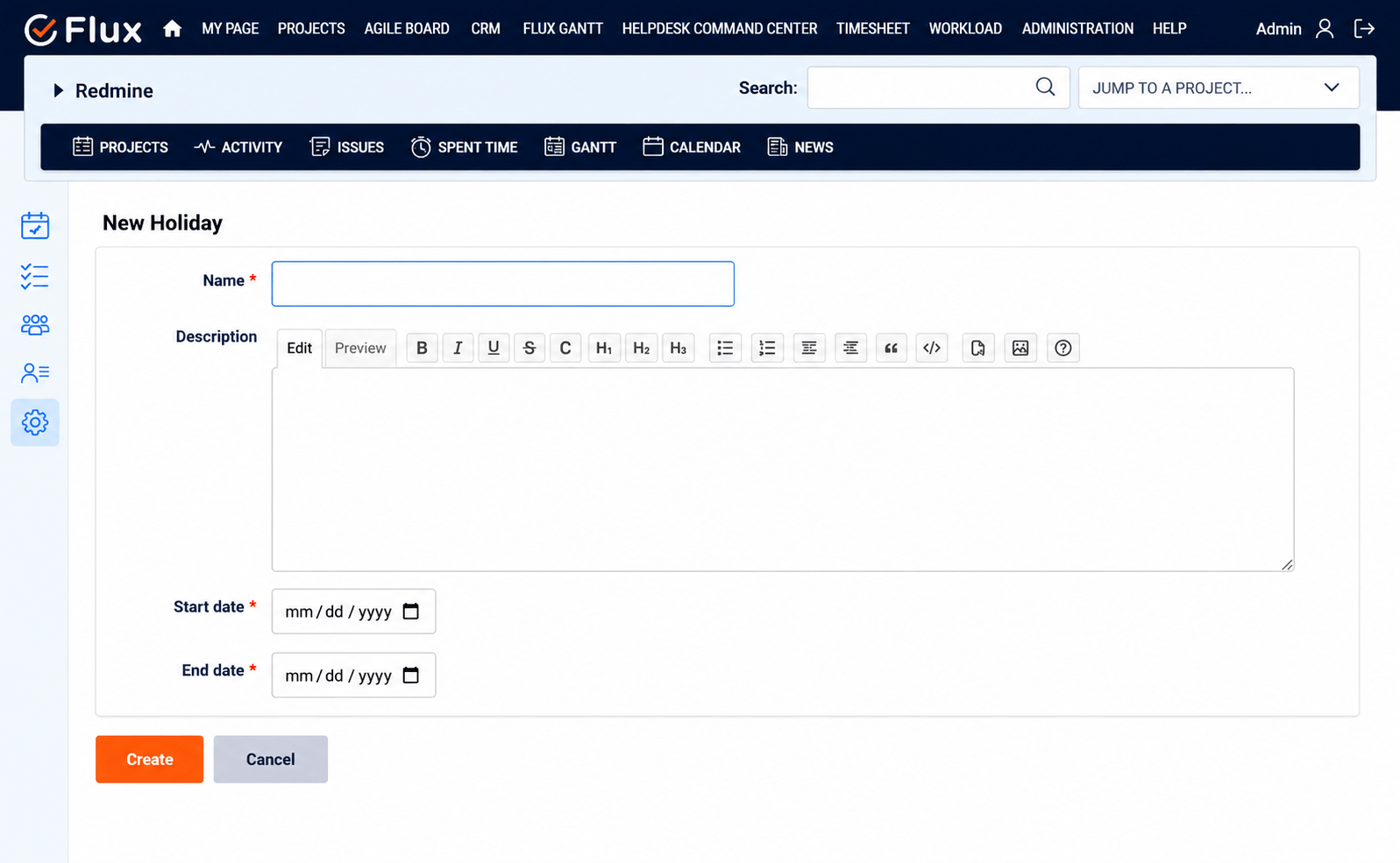The width and height of the screenshot is (1400, 863).
Task: Open Help menu
Action: [x=1169, y=29]
